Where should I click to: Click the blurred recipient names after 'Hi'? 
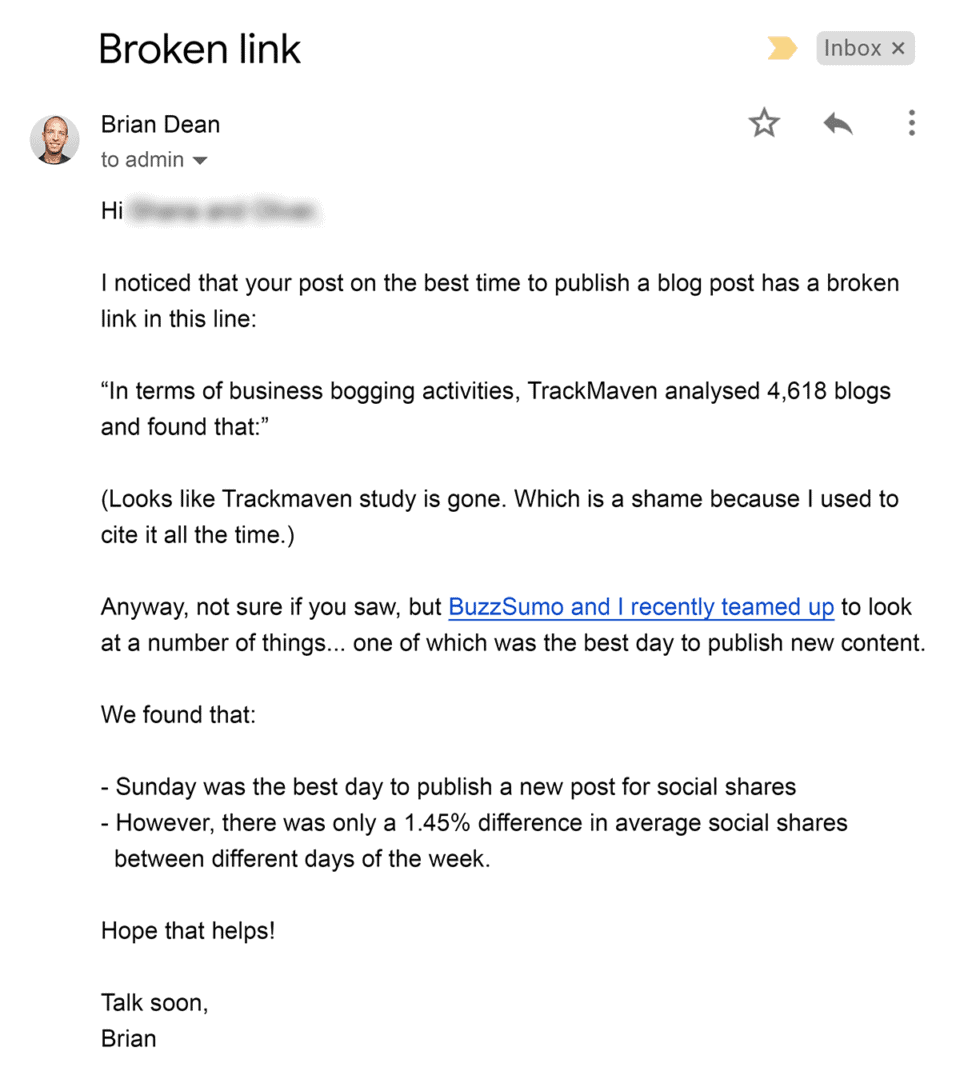coord(225,210)
